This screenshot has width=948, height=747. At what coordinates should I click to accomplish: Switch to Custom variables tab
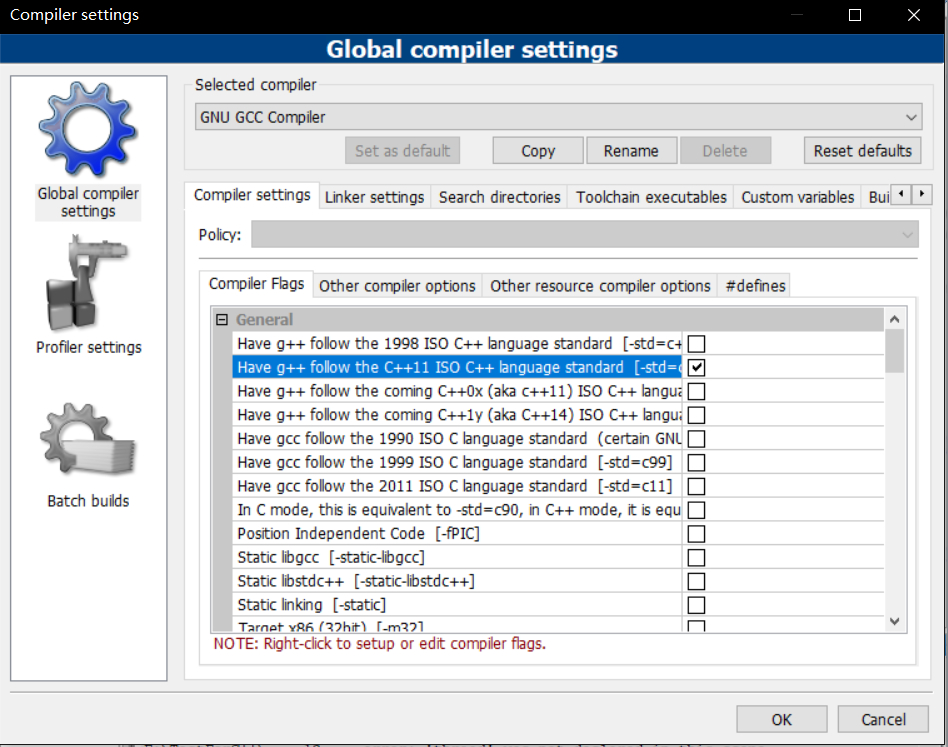pos(797,198)
